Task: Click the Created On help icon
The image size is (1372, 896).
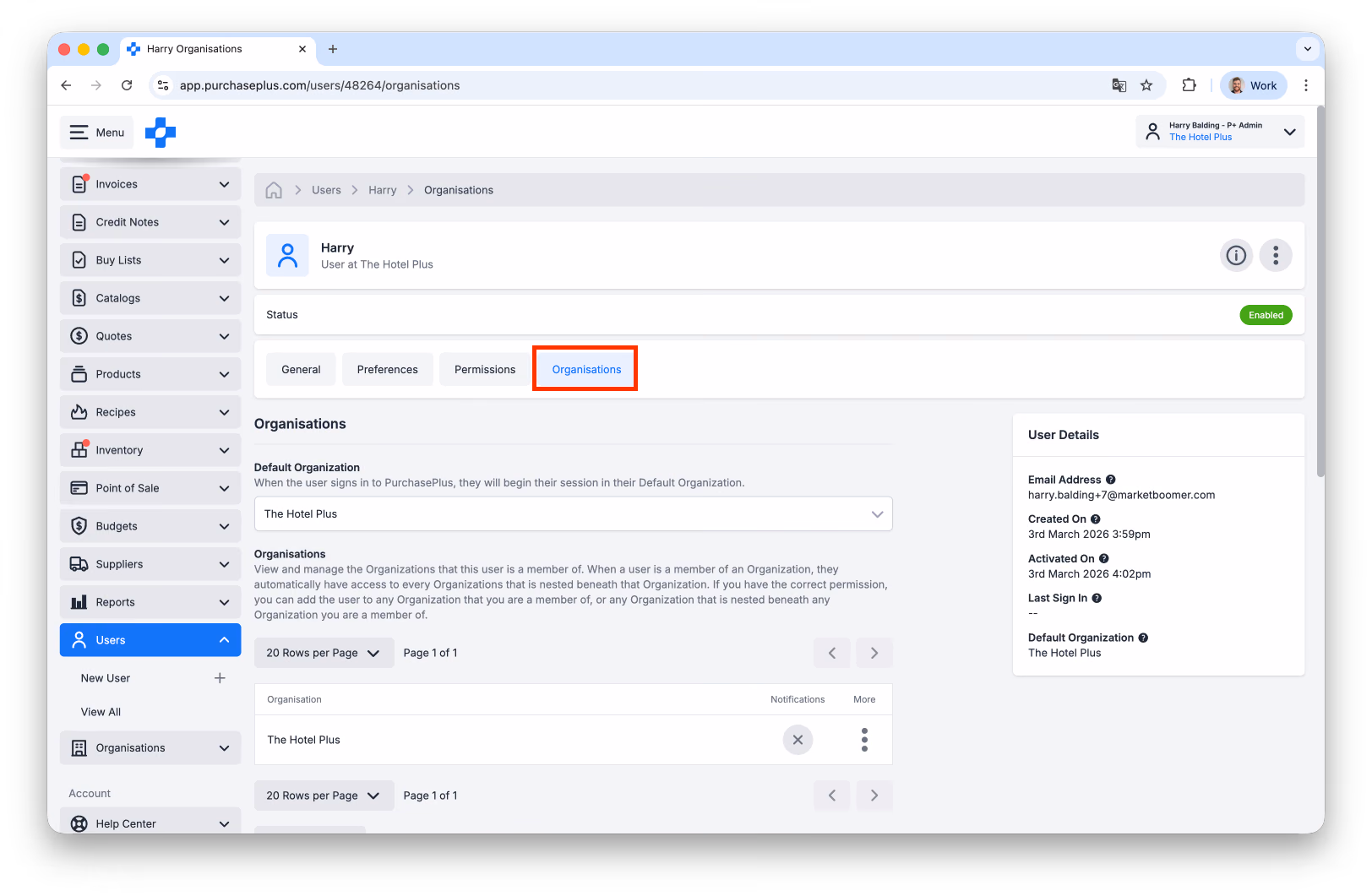Action: click(1096, 519)
